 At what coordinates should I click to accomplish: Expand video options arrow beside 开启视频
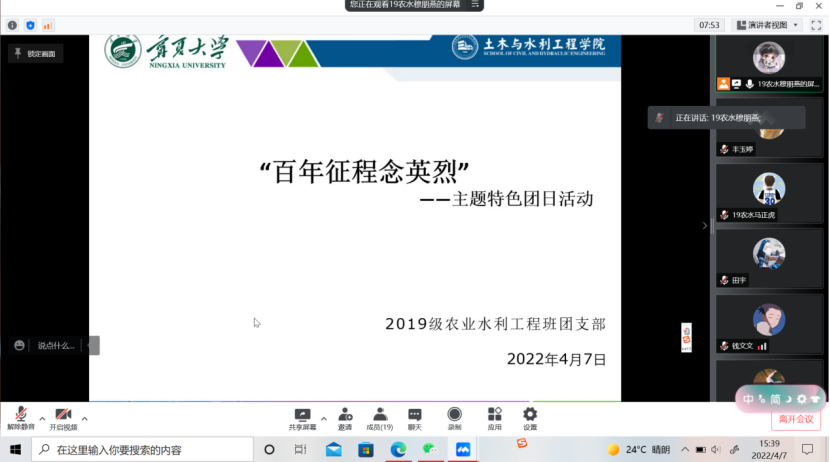coord(85,417)
